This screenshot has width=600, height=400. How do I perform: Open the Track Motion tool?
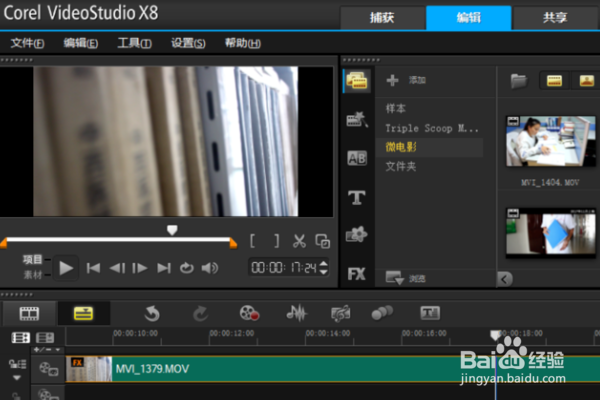pyautogui.click(x=382, y=313)
